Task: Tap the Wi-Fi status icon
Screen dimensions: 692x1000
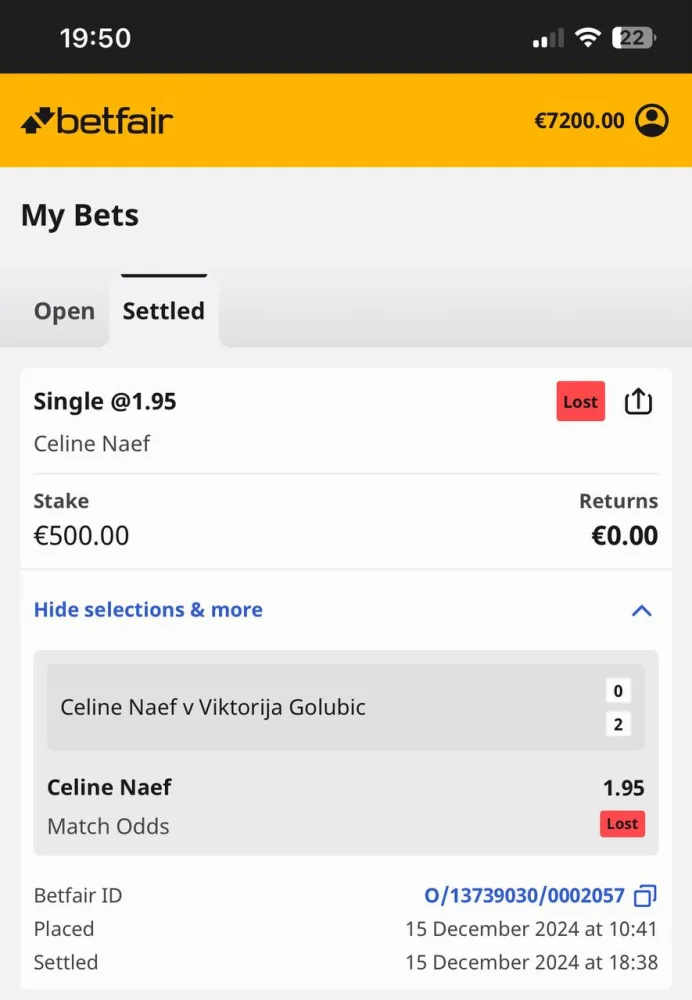Action: point(588,38)
